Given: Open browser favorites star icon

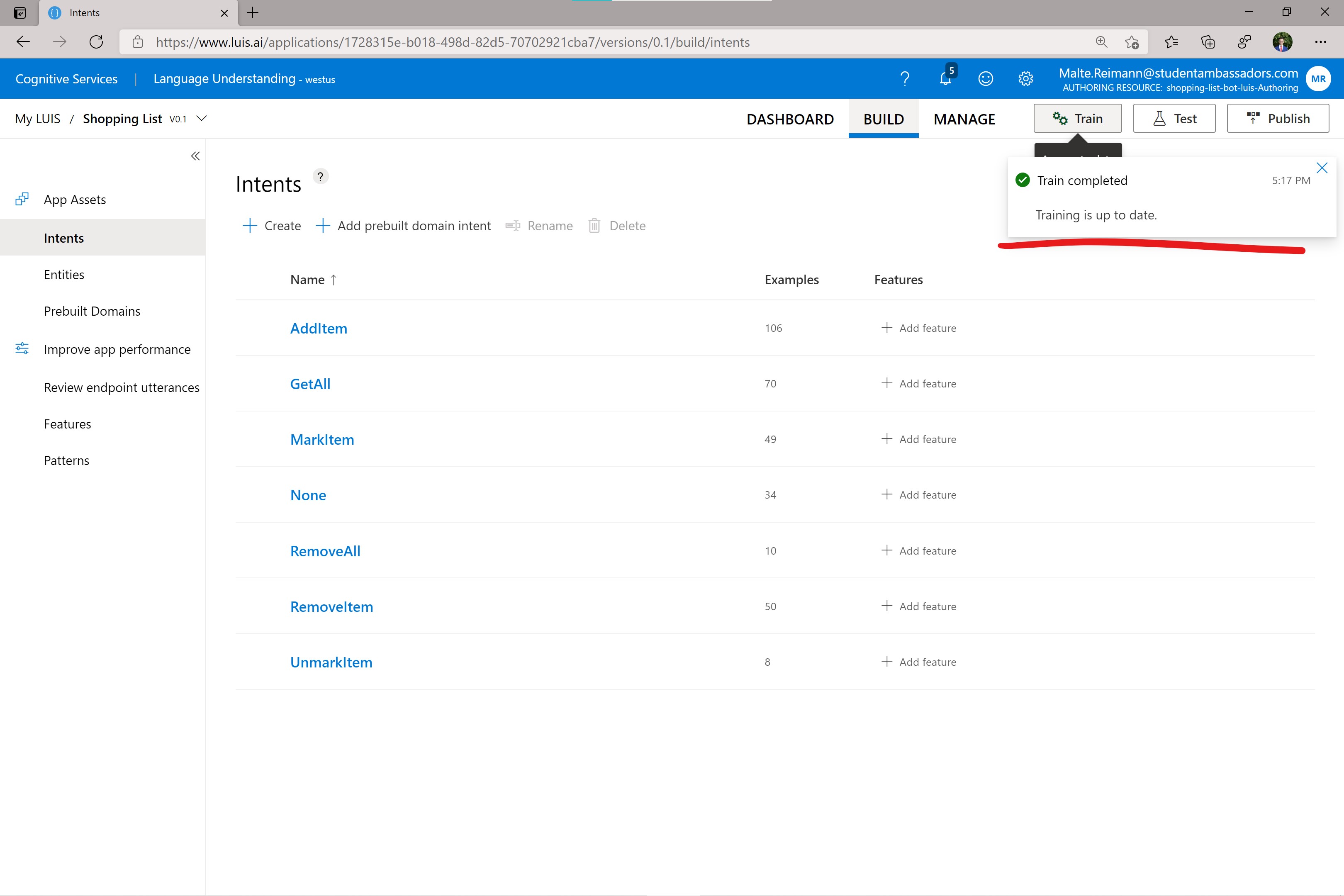Looking at the screenshot, I should pyautogui.click(x=1171, y=42).
